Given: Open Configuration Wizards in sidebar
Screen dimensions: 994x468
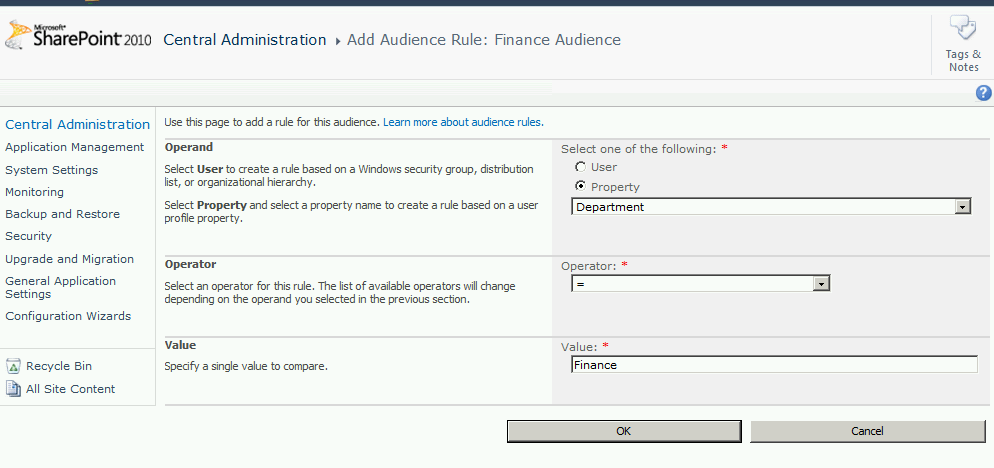Looking at the screenshot, I should tap(68, 316).
